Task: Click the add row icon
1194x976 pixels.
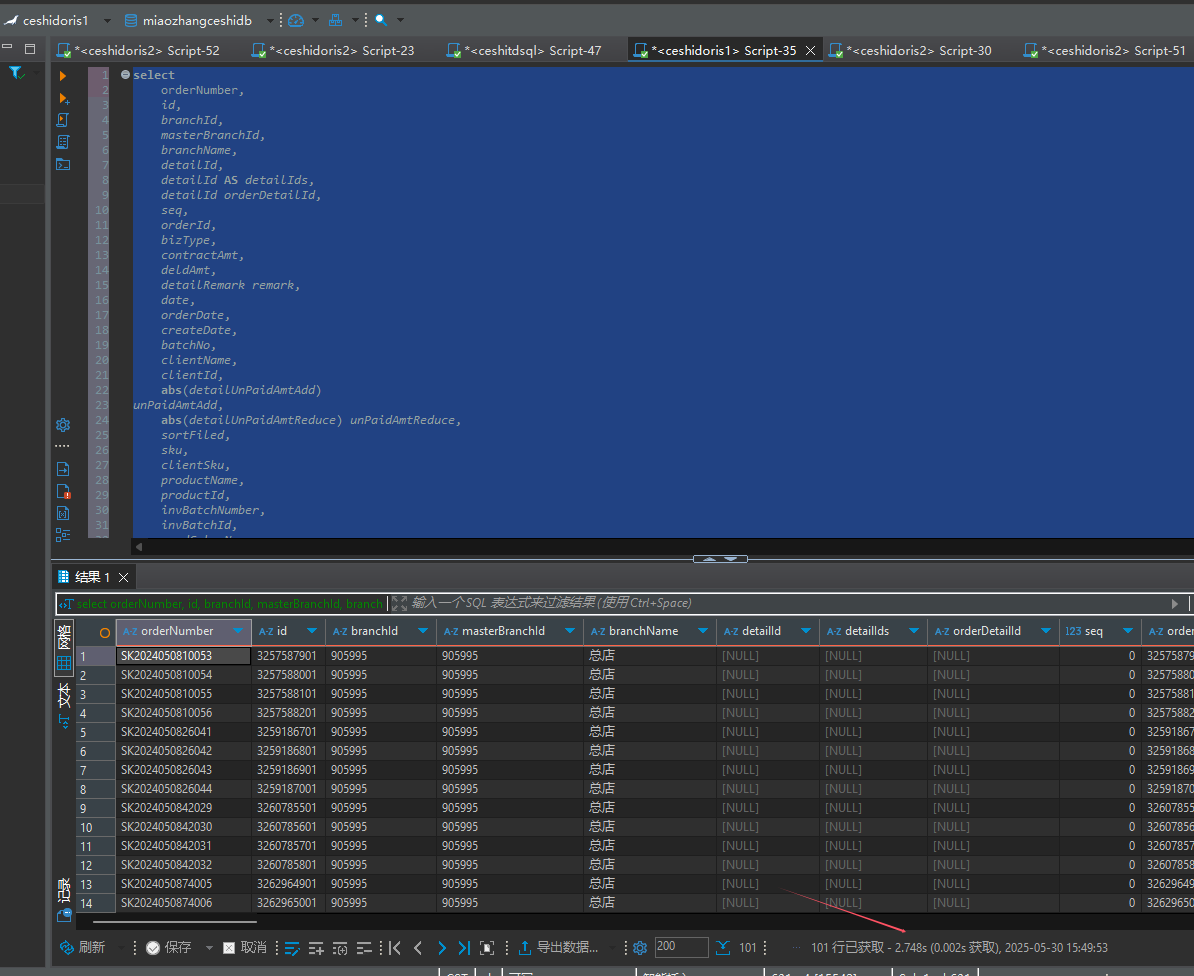Action: pyautogui.click(x=316, y=948)
